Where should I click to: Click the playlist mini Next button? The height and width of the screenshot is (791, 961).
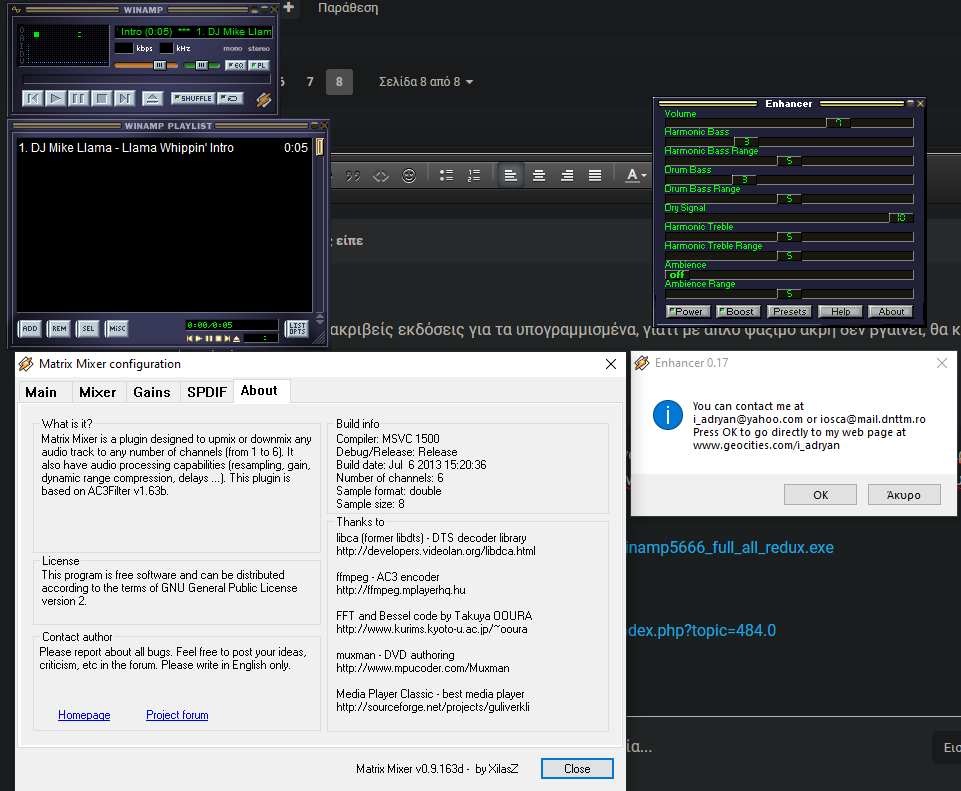tap(227, 338)
